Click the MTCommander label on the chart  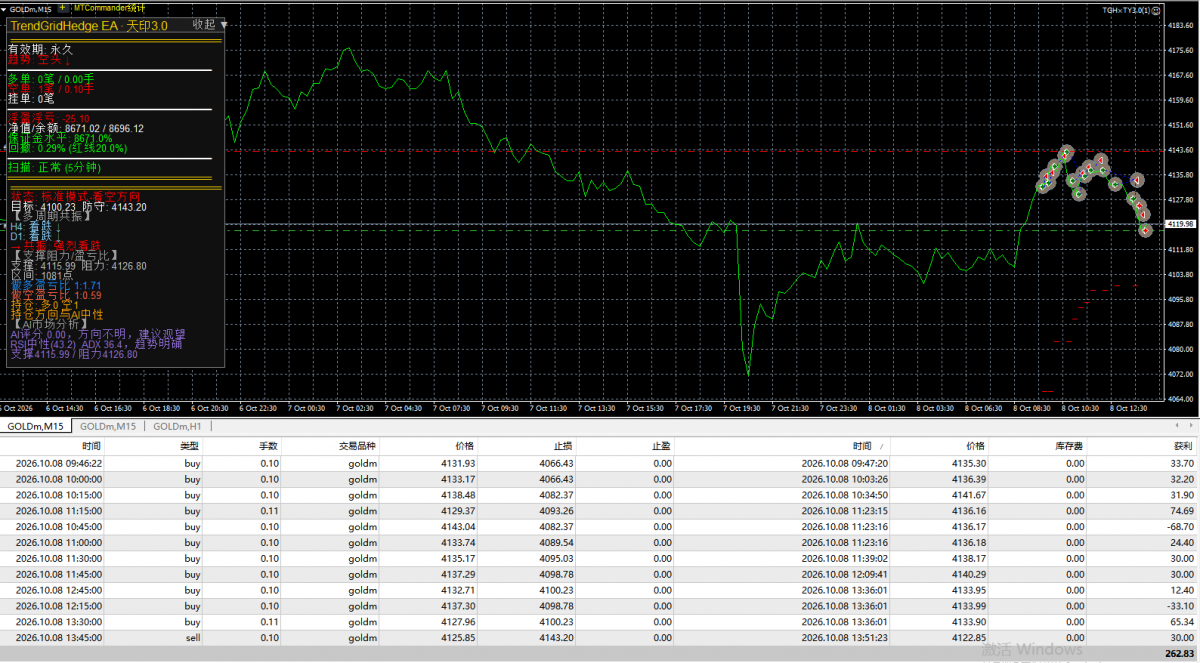tap(111, 8)
